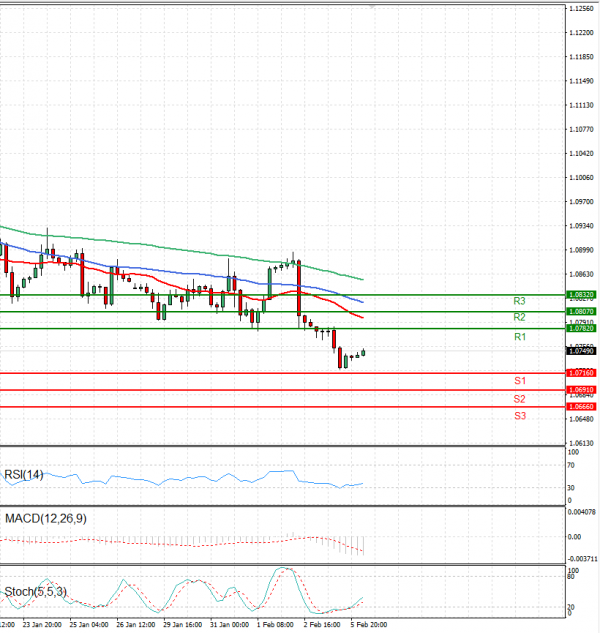Select the current price tag 1.07490
The image size is (600, 633).
click(x=581, y=351)
